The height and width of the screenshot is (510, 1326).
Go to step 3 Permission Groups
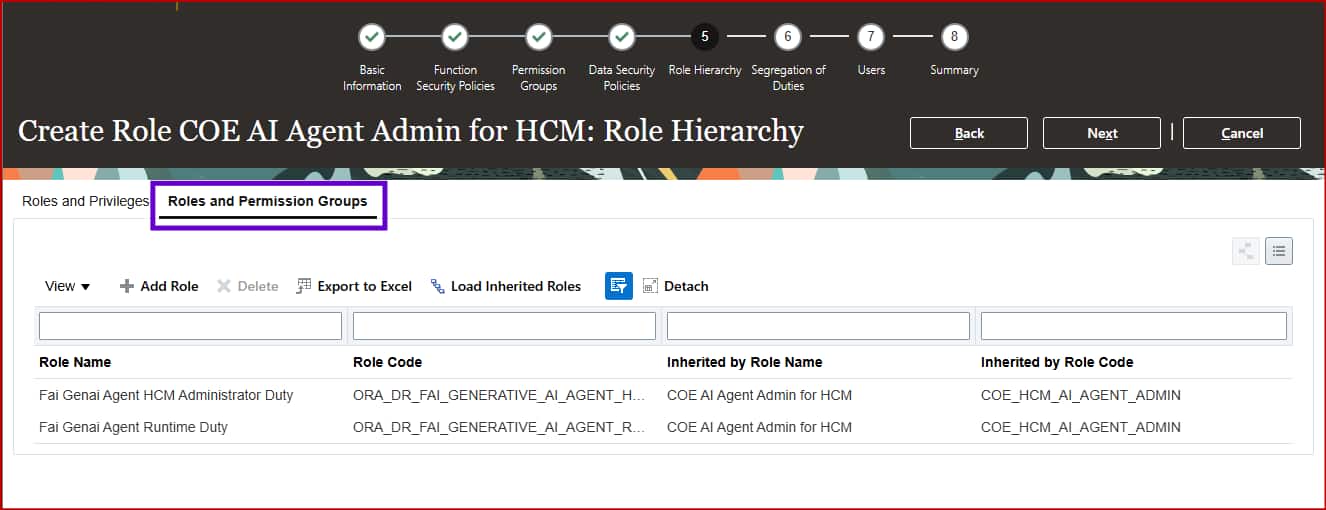pyautogui.click(x=539, y=37)
